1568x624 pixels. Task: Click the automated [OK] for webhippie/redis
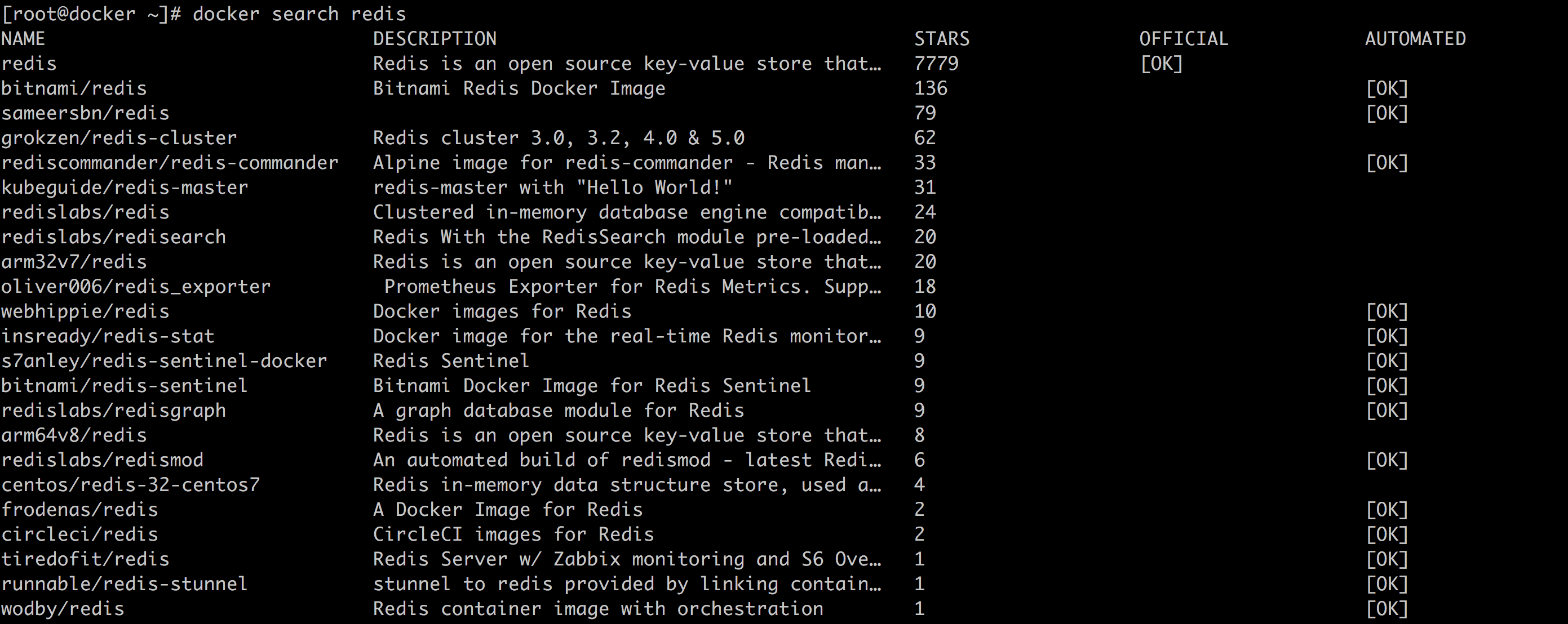coord(1387,312)
